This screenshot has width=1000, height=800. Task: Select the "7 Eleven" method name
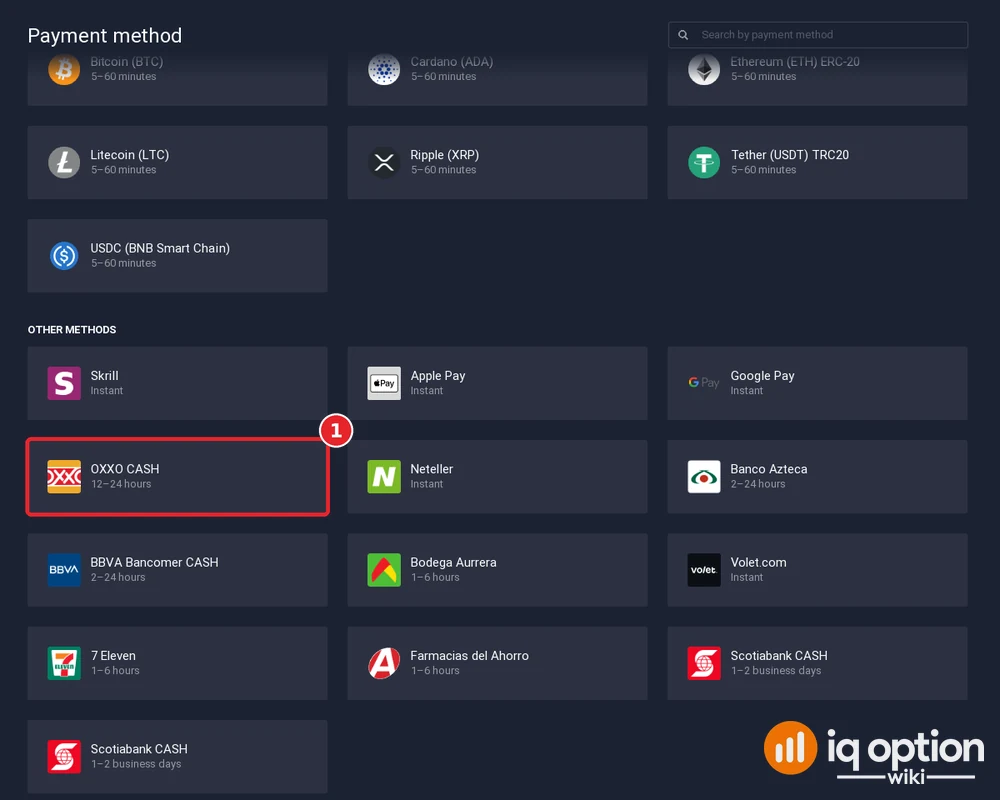click(x=114, y=655)
